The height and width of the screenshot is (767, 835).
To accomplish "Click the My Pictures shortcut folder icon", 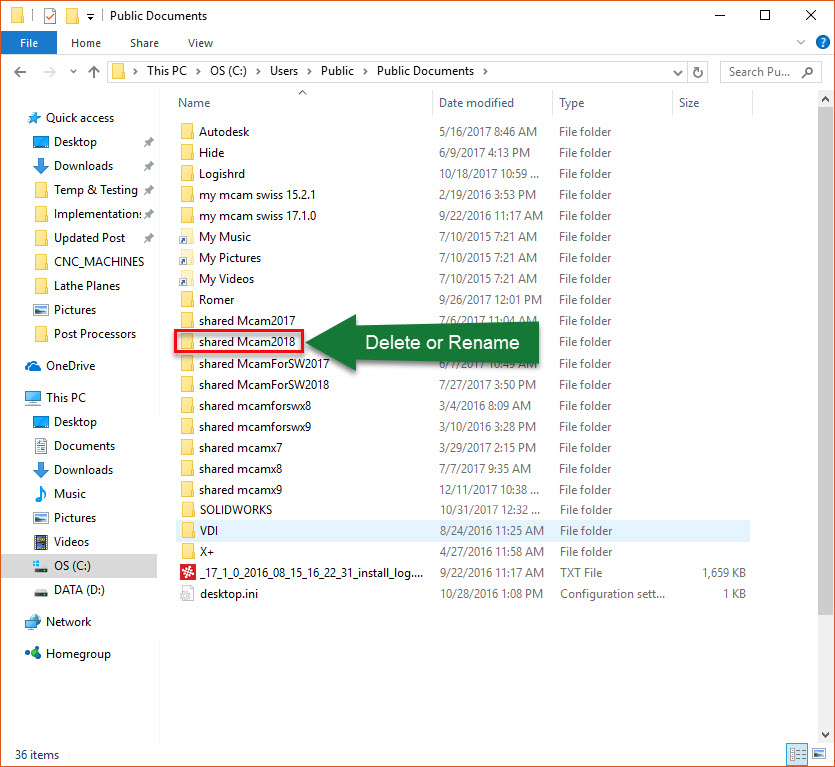I will click(x=186, y=257).
